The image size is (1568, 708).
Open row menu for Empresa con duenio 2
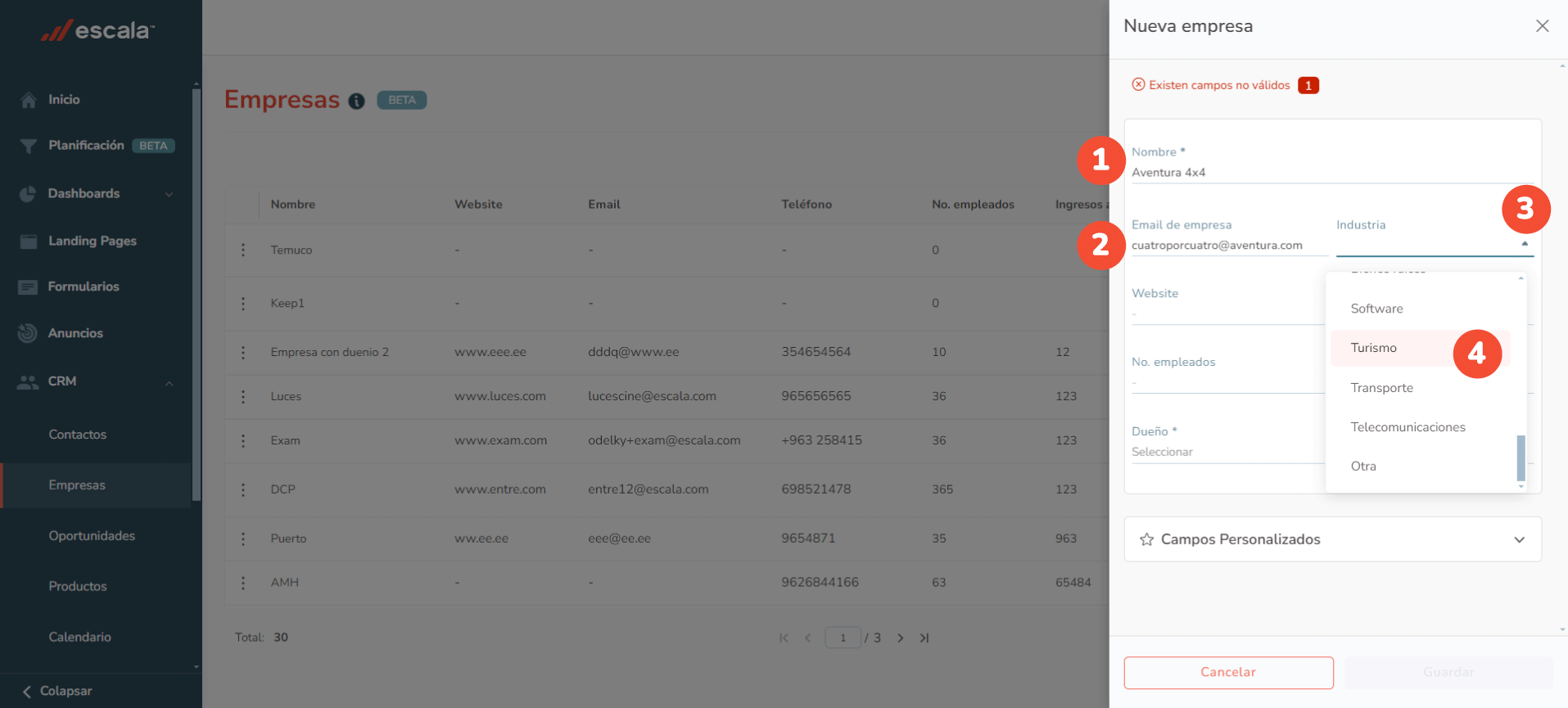[x=243, y=352]
